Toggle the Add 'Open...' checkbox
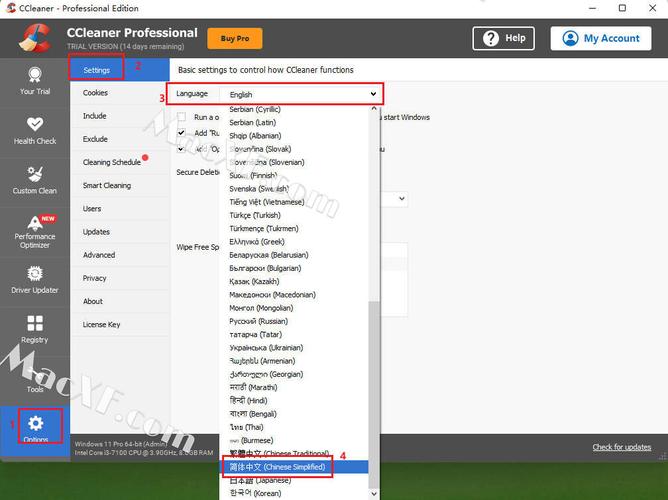668x500 pixels. (x=181, y=149)
